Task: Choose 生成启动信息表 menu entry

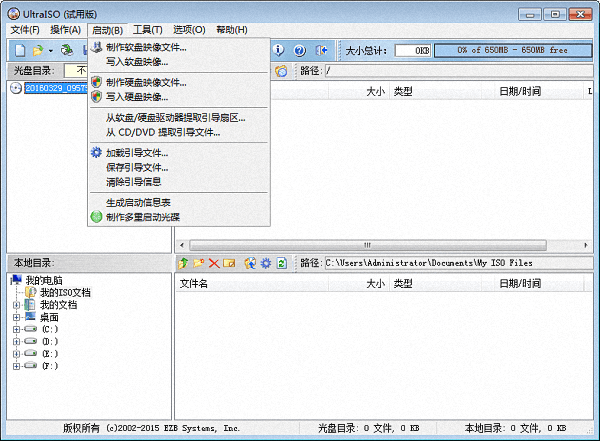Action: tap(179, 203)
